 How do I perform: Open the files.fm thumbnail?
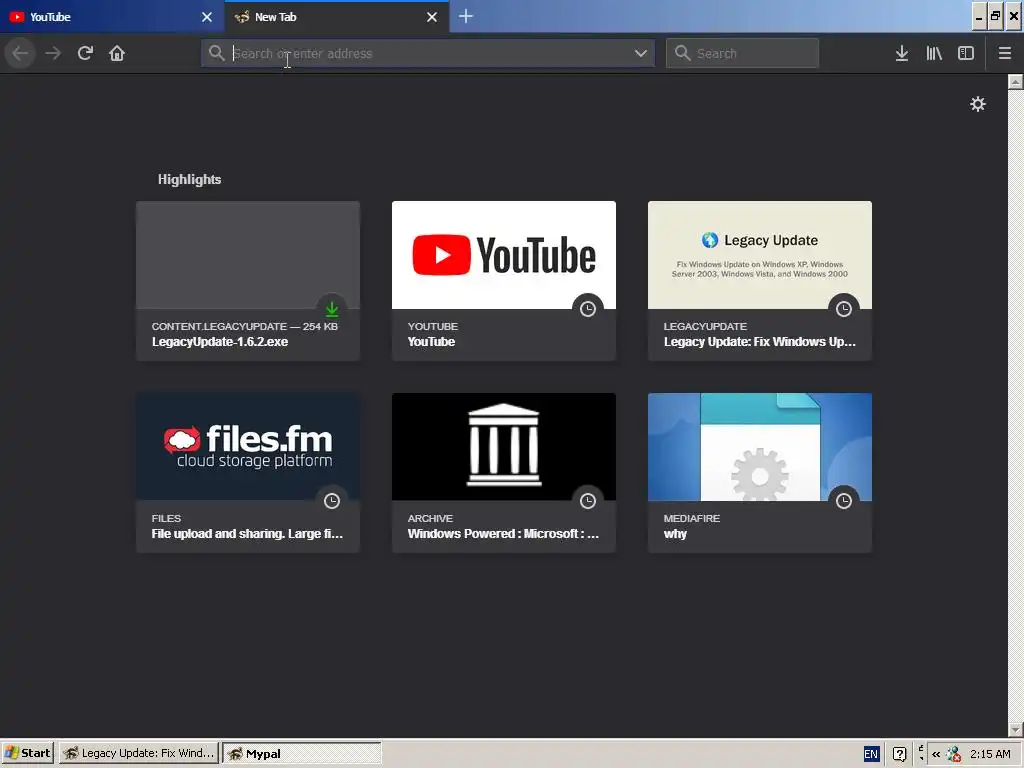click(x=248, y=447)
